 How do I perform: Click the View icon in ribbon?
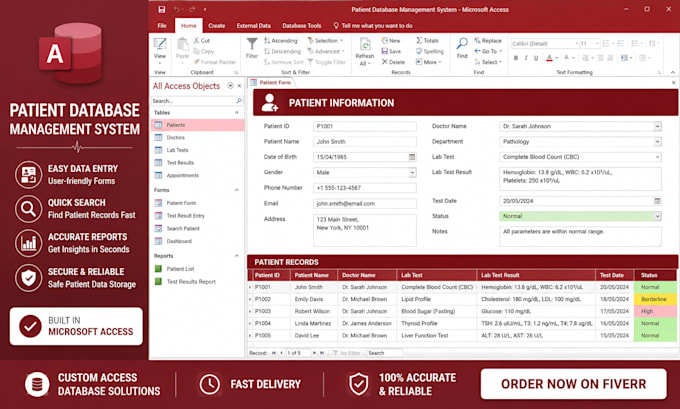[x=160, y=44]
